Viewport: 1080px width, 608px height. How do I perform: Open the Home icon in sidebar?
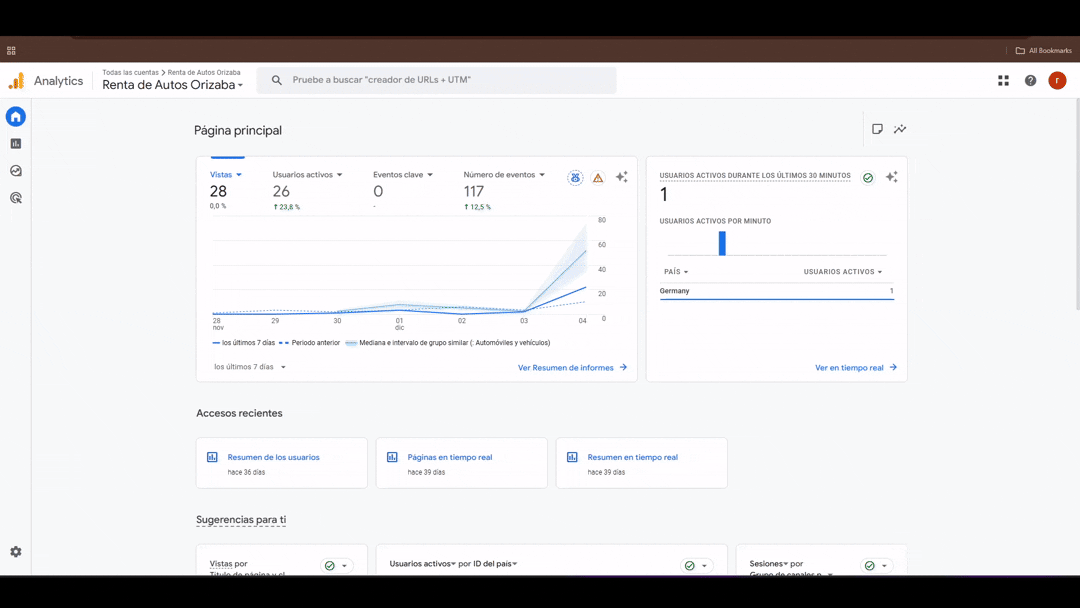tap(16, 117)
